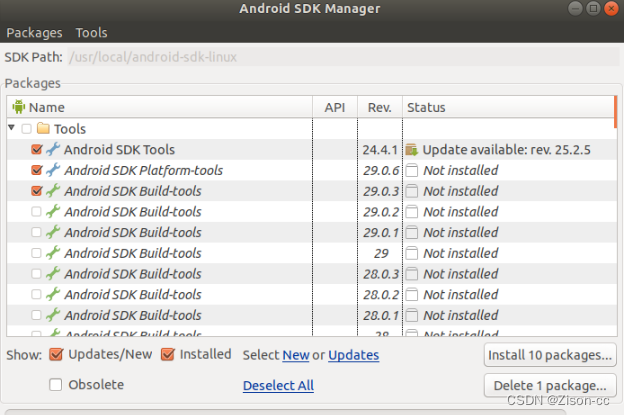Click the package list vertical scrollbar thumb
This screenshot has width=625, height=415.
coord(615,112)
